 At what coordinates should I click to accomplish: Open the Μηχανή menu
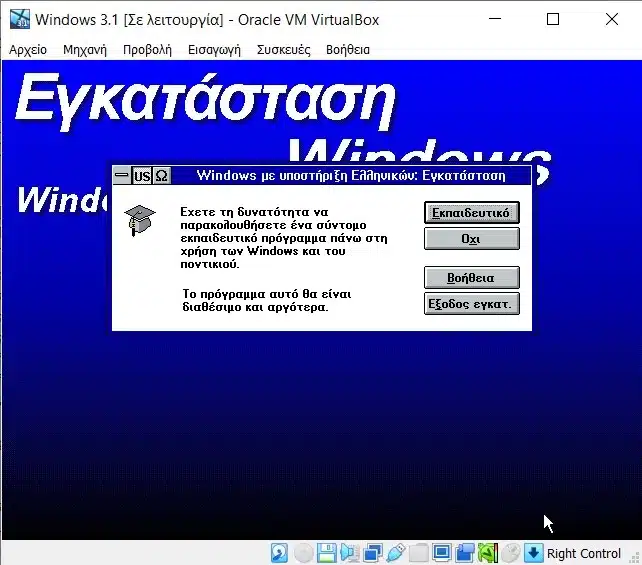click(85, 50)
